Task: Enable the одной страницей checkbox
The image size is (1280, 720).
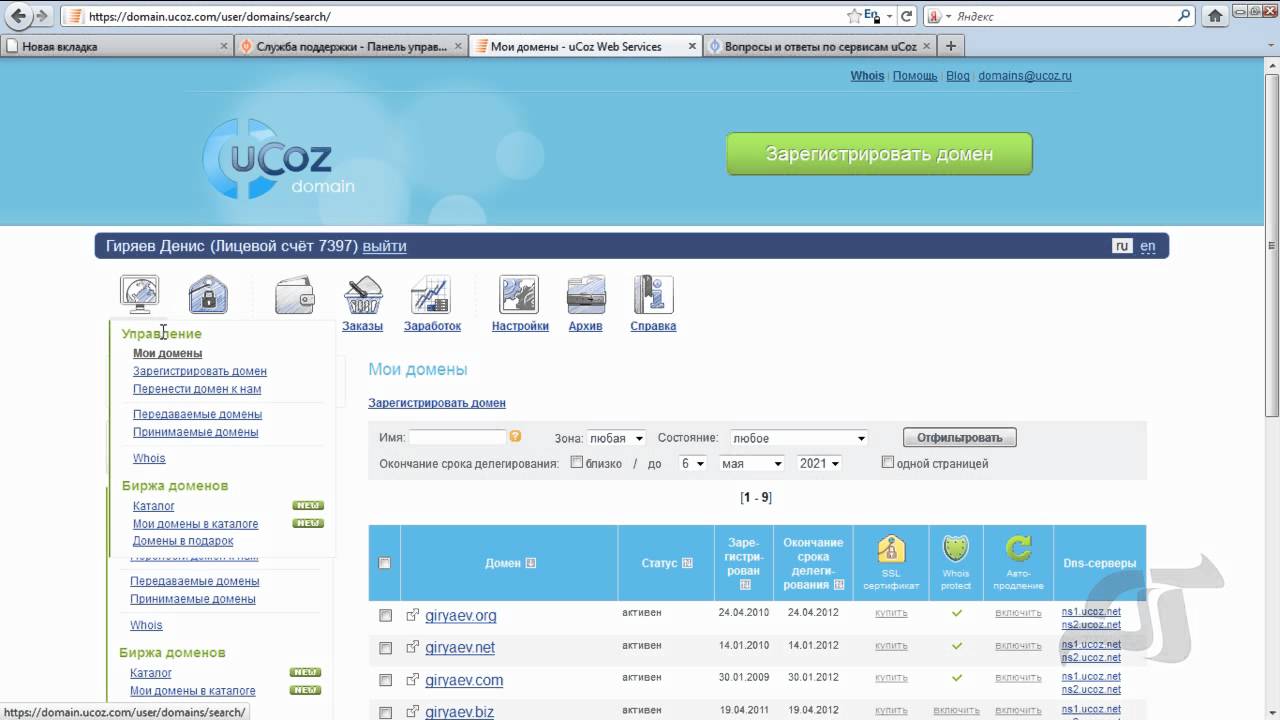Action: tap(887, 462)
